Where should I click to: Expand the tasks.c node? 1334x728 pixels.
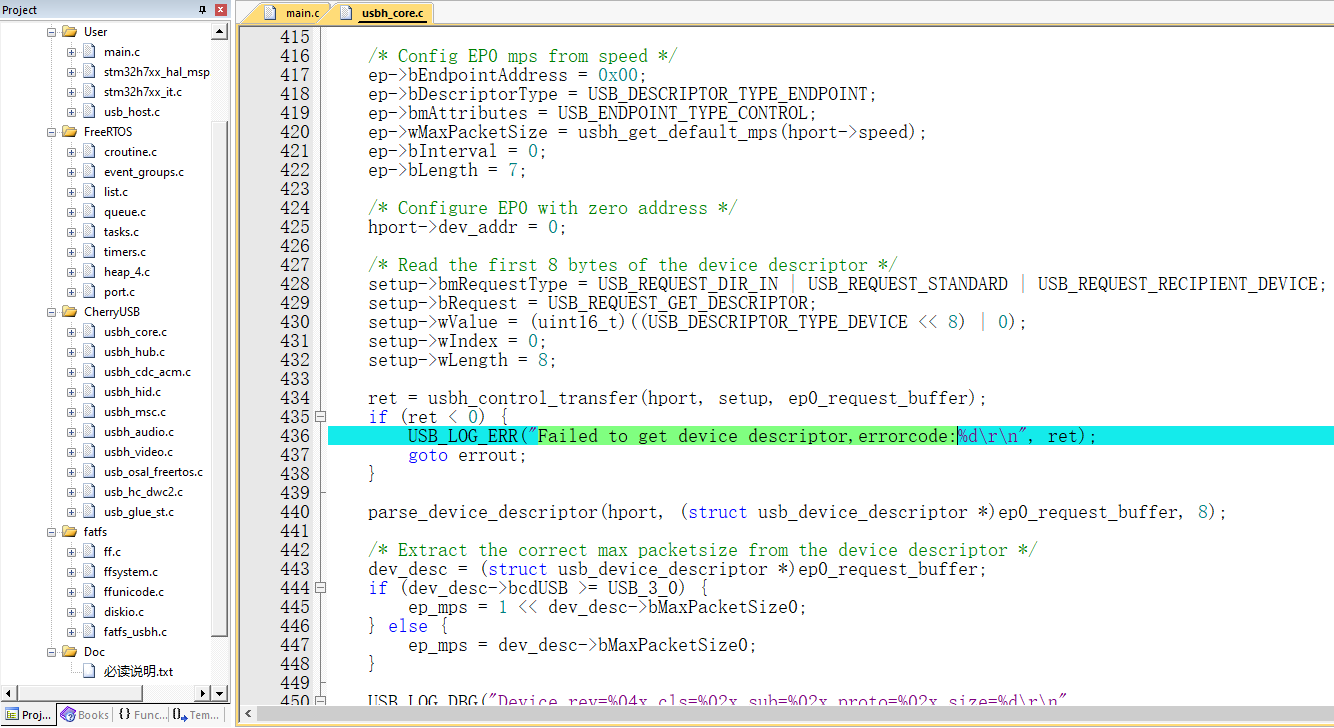click(72, 232)
